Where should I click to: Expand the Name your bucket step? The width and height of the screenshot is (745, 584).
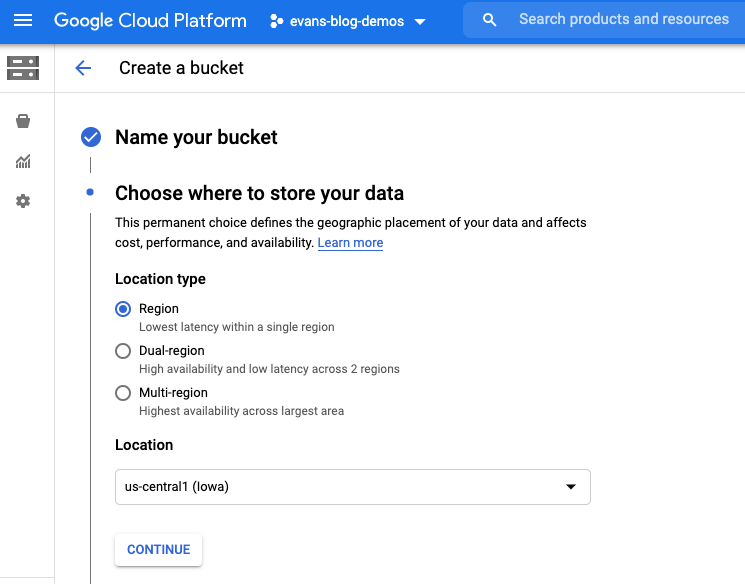coord(196,137)
